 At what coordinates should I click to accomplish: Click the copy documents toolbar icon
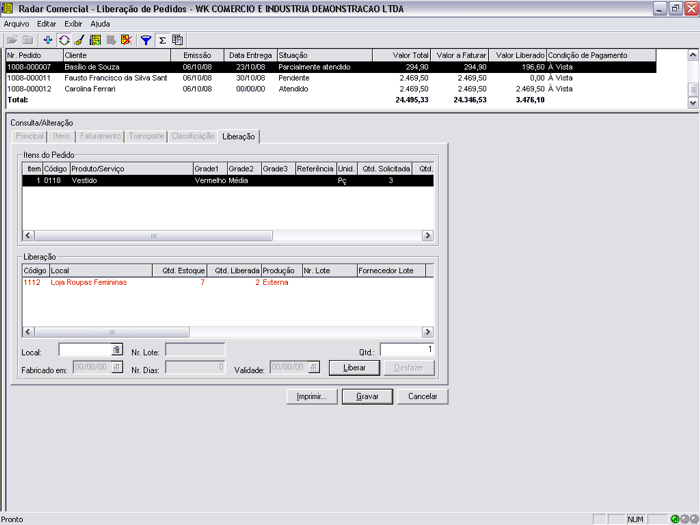[x=177, y=40]
